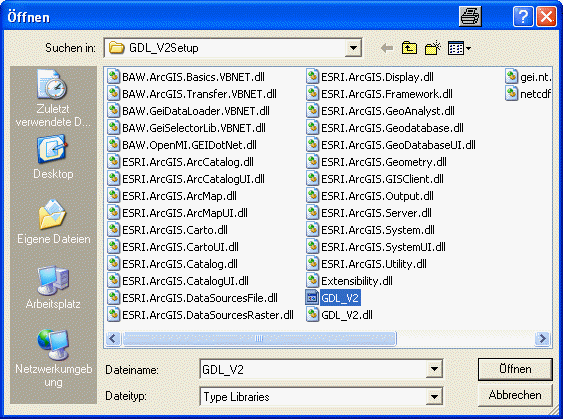Open Zuletzt verwendete Dokumente shortcut

[x=53, y=99]
